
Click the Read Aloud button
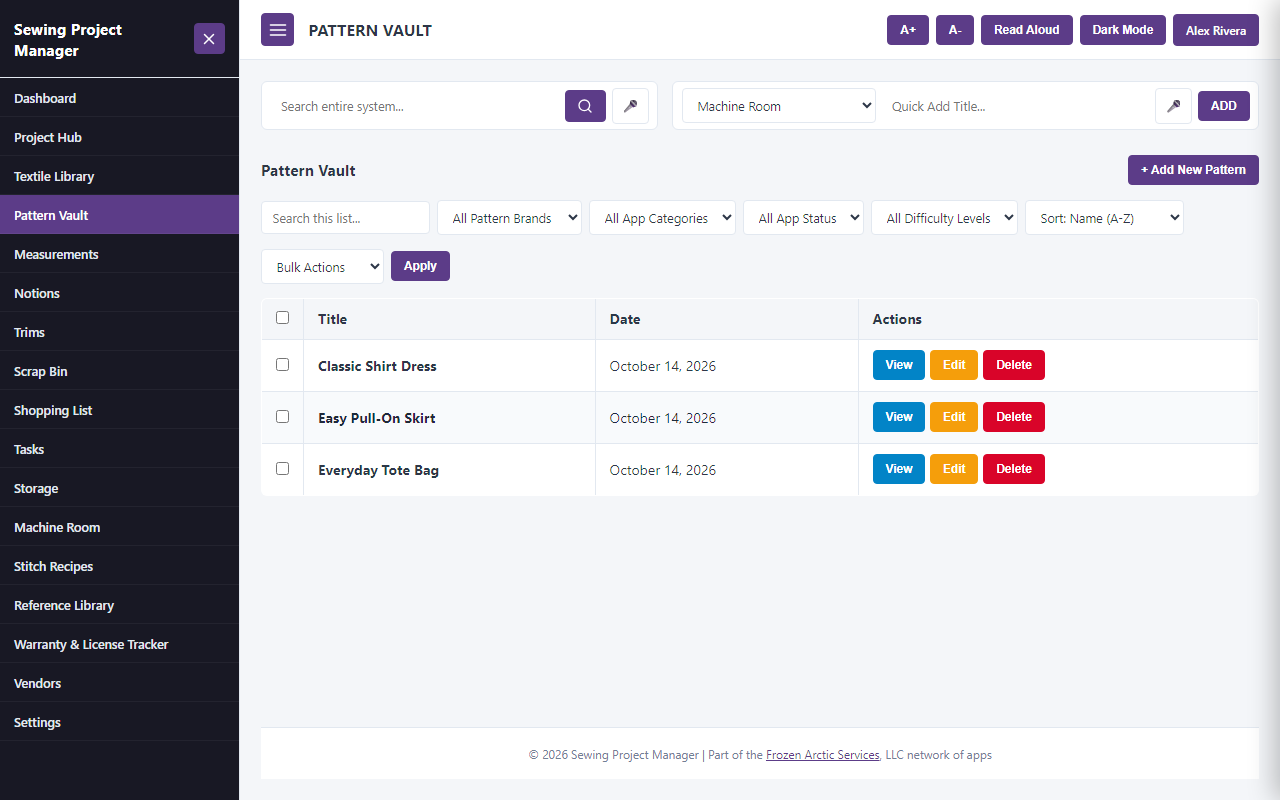click(x=1027, y=30)
